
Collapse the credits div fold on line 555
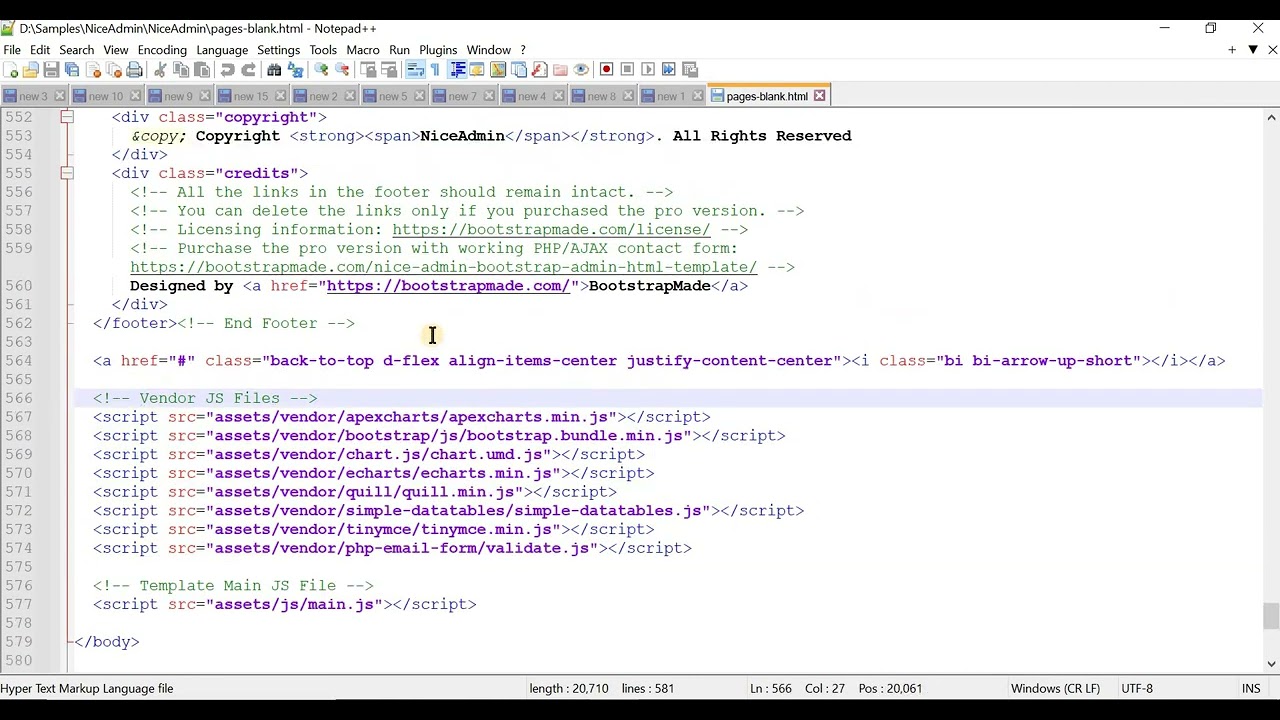pos(66,173)
